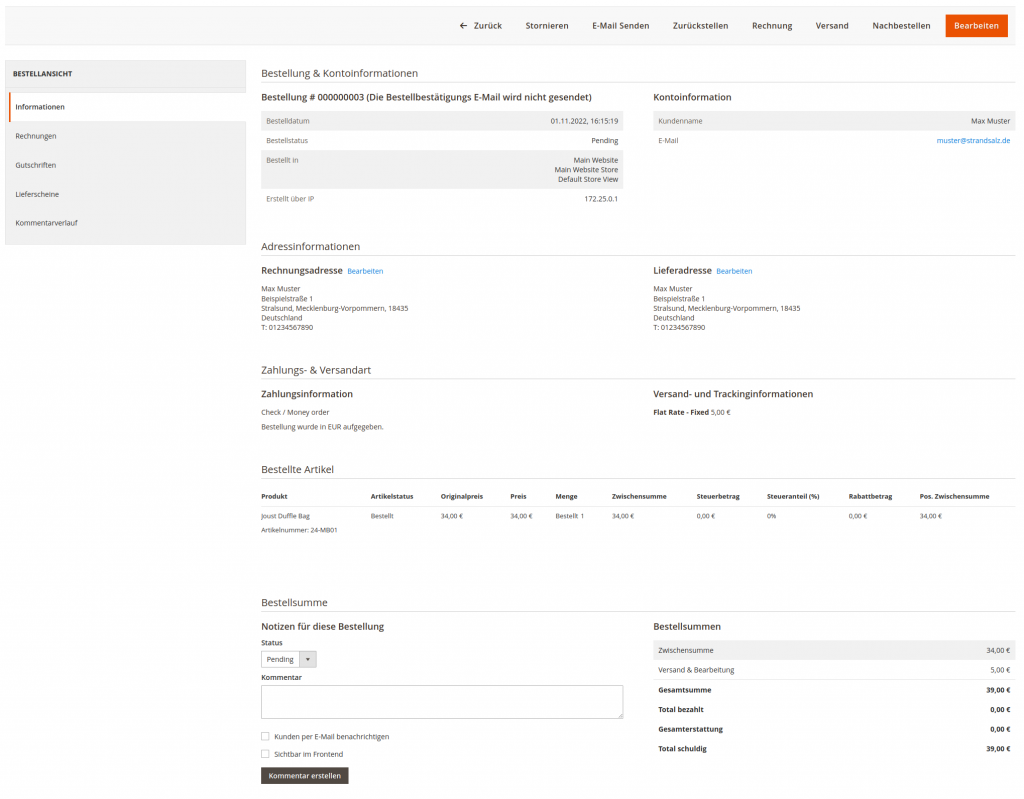Open customer email muster@strandsalz.de link
Viewport: 1024px width, 799px height.
click(972, 141)
